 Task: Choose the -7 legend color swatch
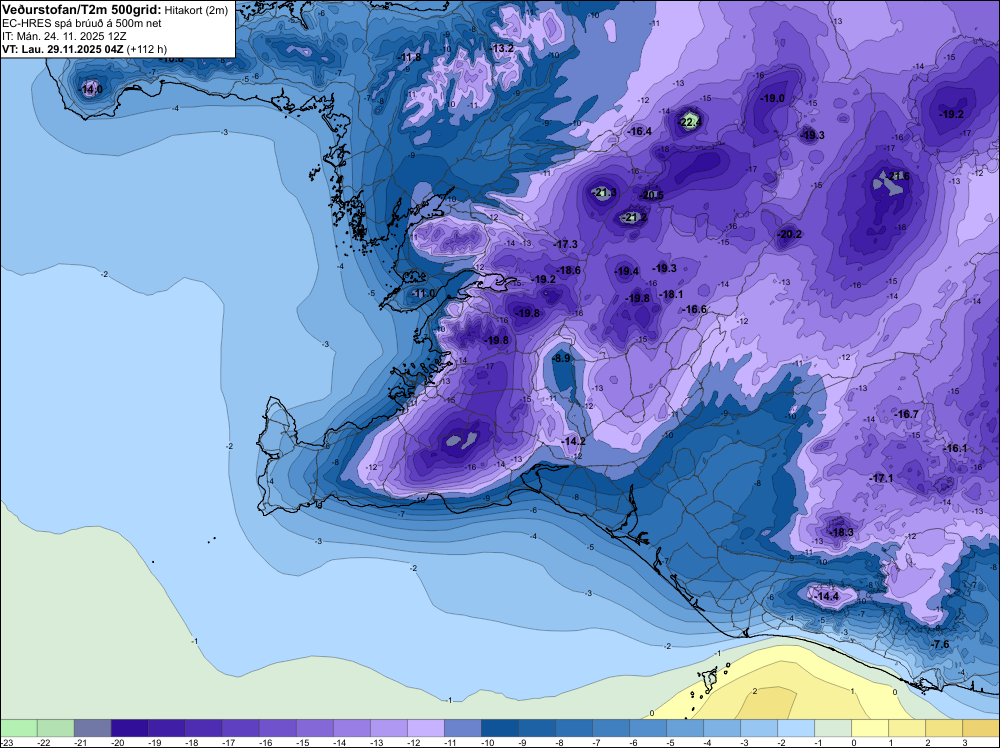click(610, 728)
